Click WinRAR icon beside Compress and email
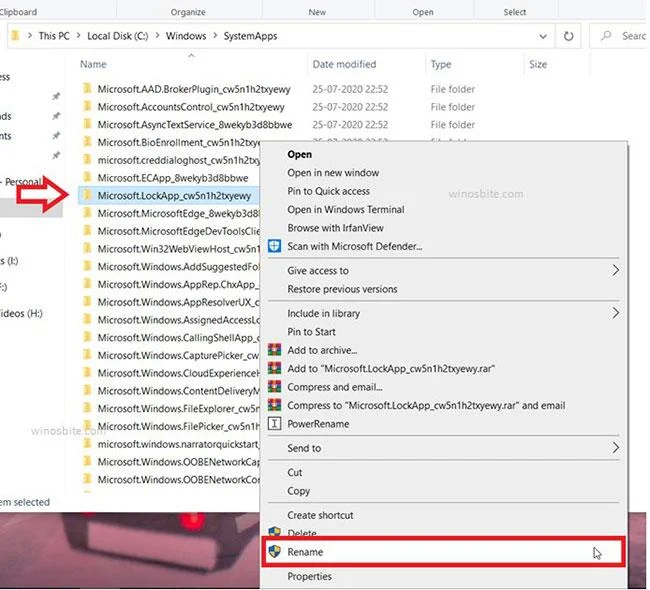The width and height of the screenshot is (650, 590). [274, 386]
